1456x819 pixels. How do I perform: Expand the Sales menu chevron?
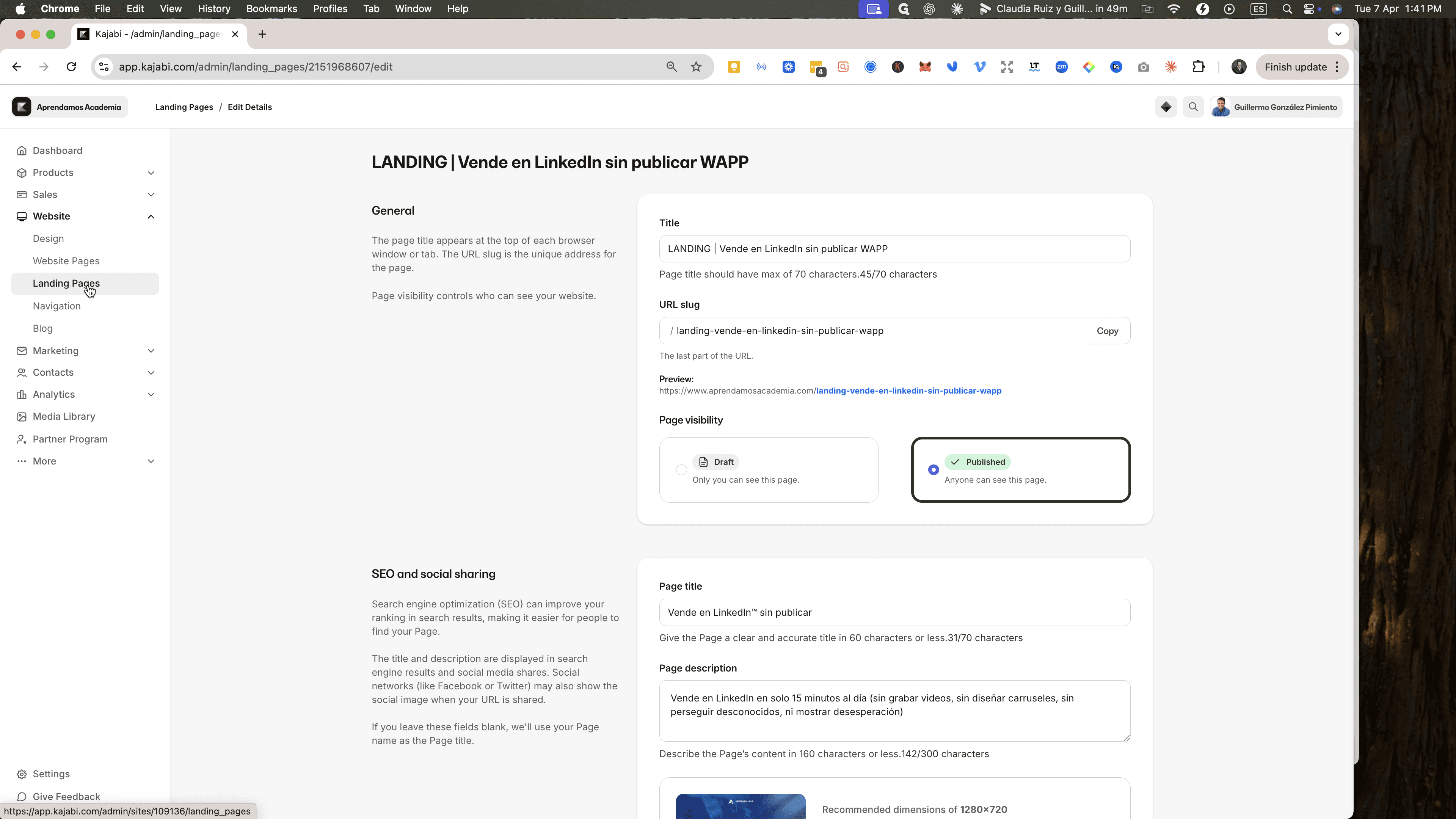coord(151,195)
